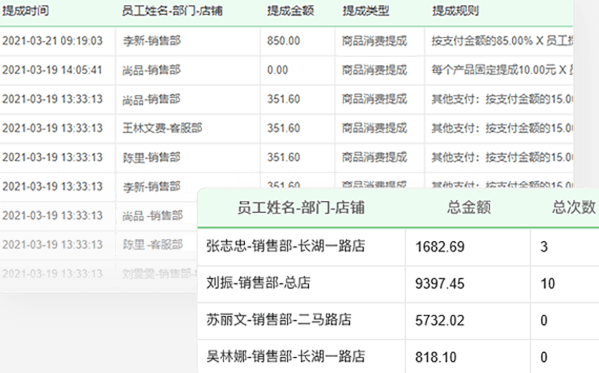Select the 1682.69 total amount cell
Viewport: 599px width, 373px height.
[440, 247]
